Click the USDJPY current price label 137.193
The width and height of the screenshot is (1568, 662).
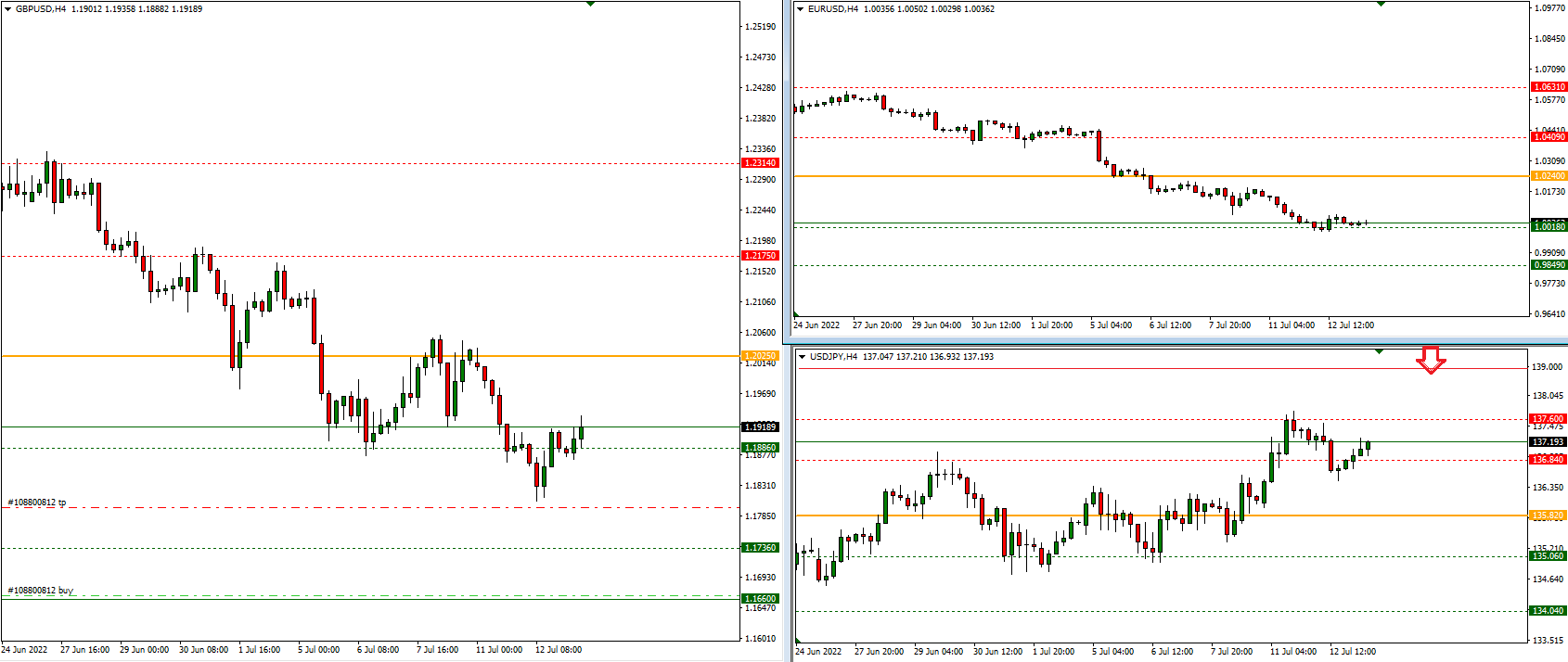pyautogui.click(x=1548, y=442)
